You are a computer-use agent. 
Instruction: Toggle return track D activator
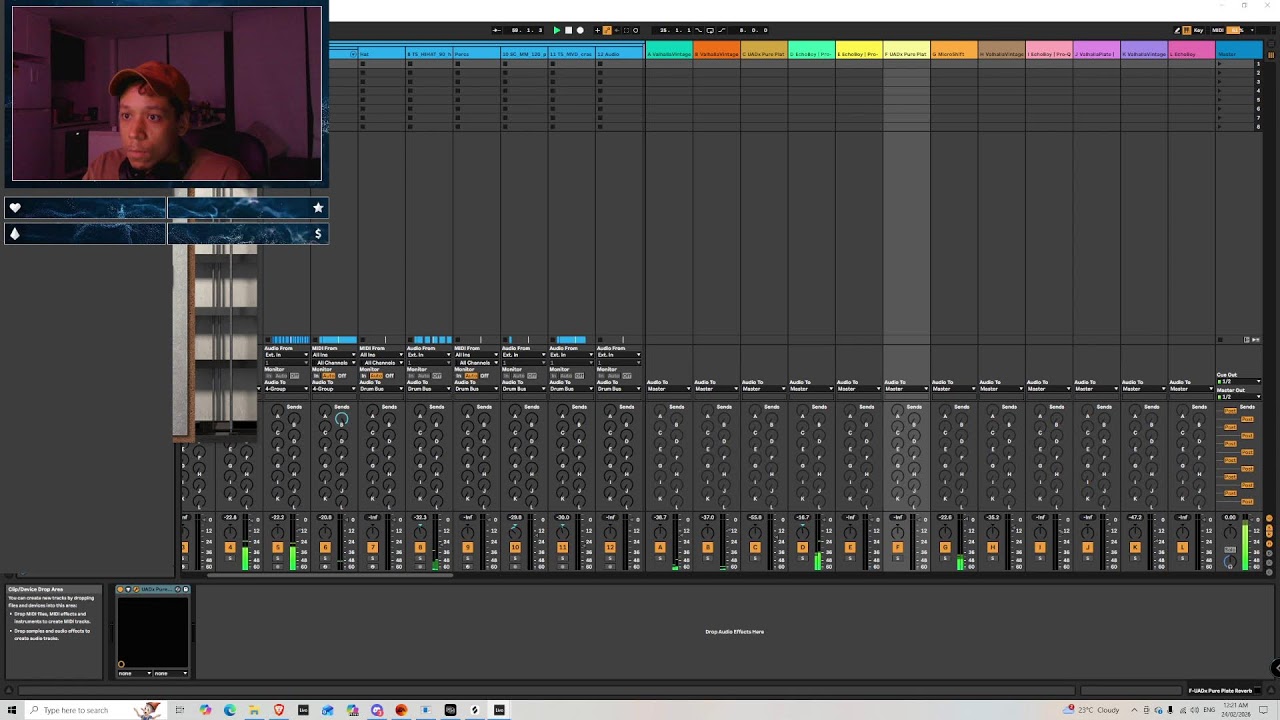pos(802,547)
